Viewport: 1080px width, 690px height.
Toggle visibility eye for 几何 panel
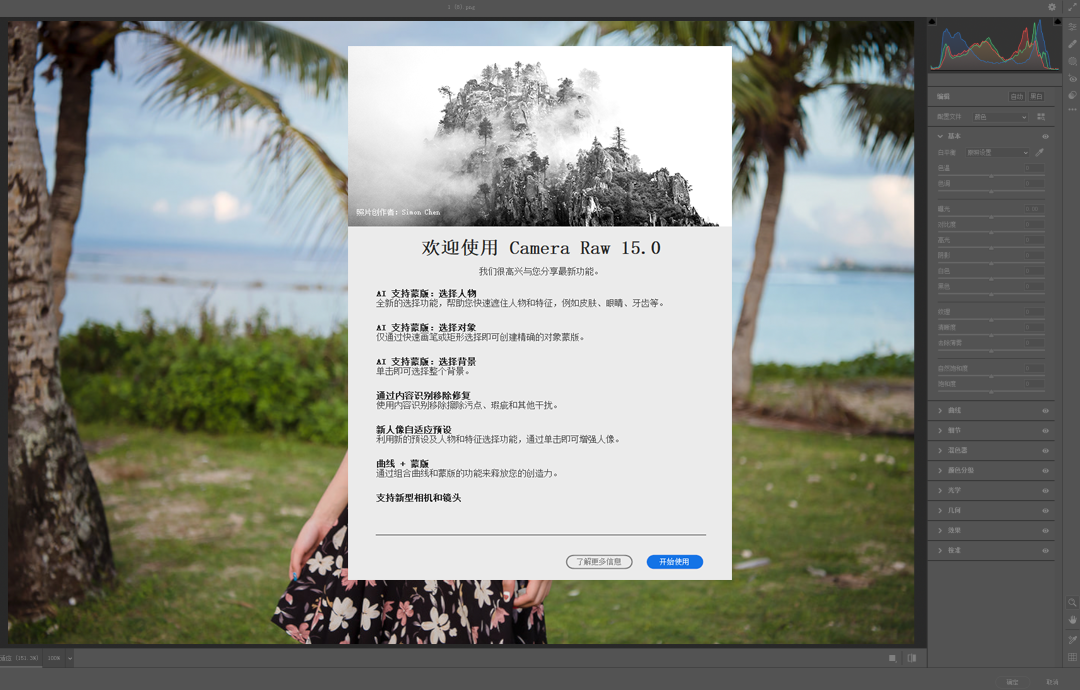[x=1046, y=510]
